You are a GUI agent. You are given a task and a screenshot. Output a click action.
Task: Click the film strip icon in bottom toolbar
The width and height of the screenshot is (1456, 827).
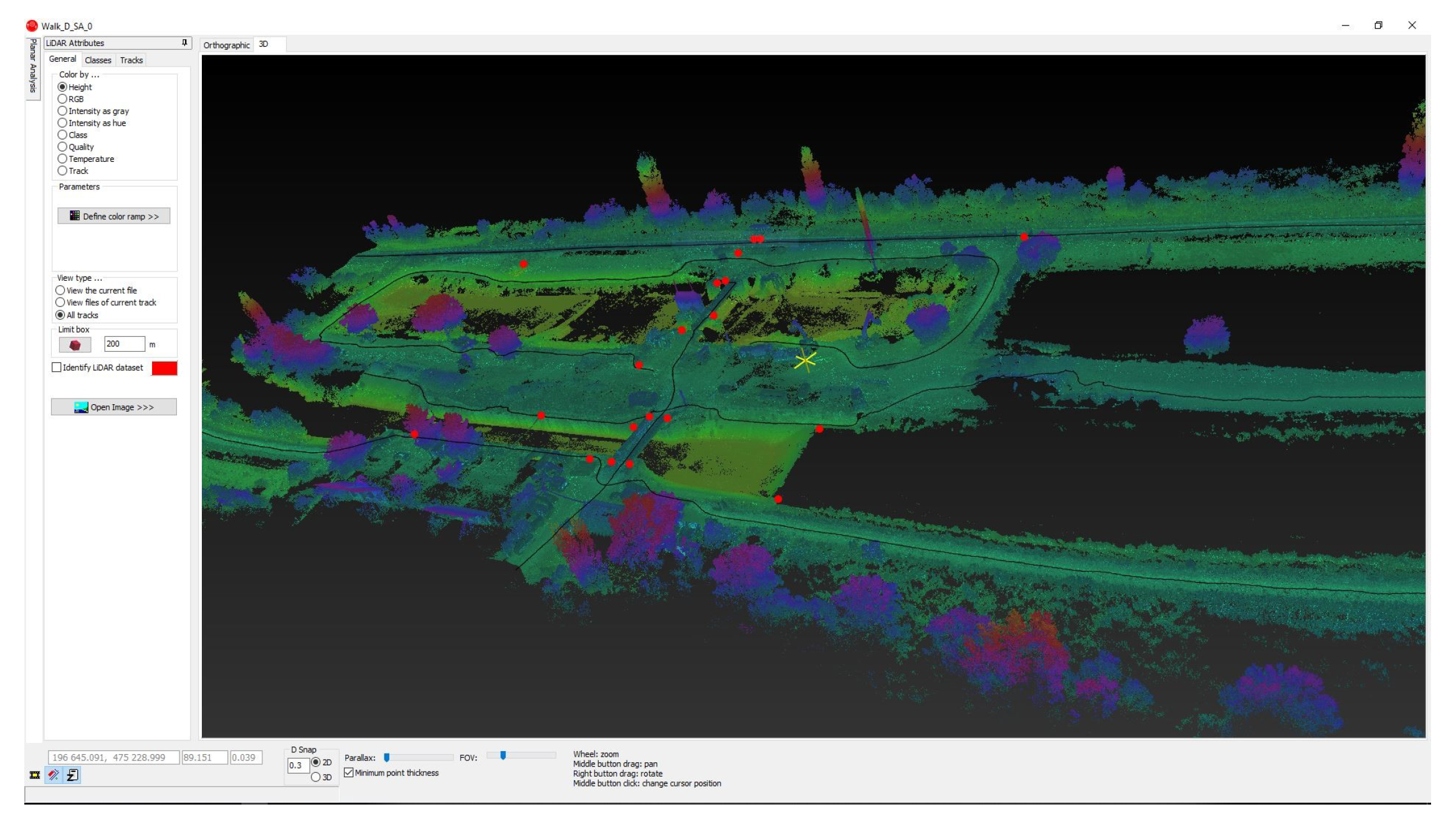pyautogui.click(x=35, y=775)
